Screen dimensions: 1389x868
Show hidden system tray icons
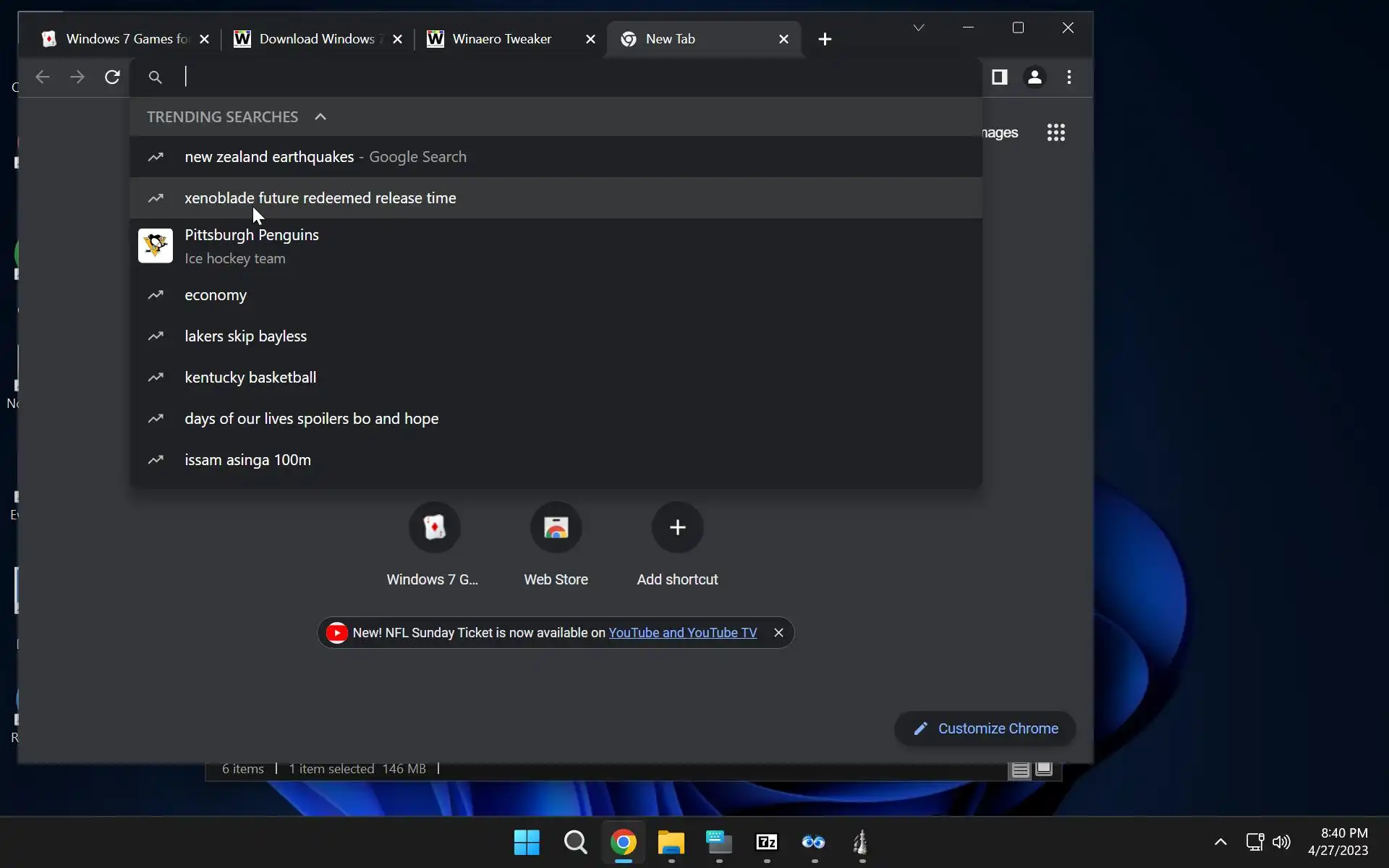(x=1220, y=842)
